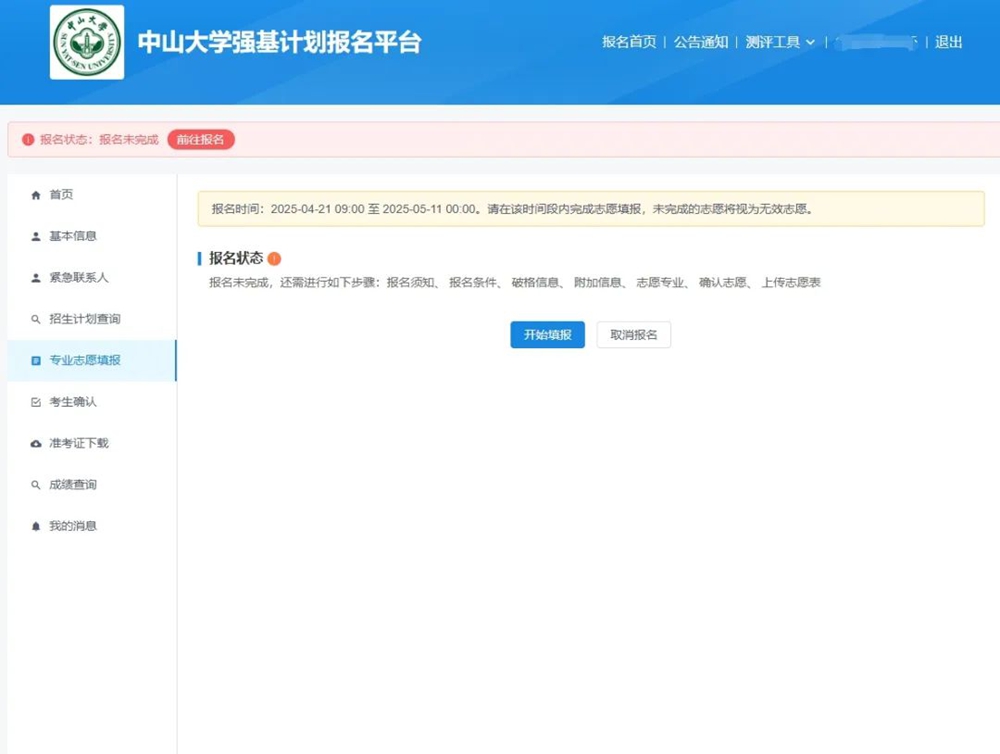The width and height of the screenshot is (1000, 754).
Task: Click 退出 to log out
Action: (948, 42)
